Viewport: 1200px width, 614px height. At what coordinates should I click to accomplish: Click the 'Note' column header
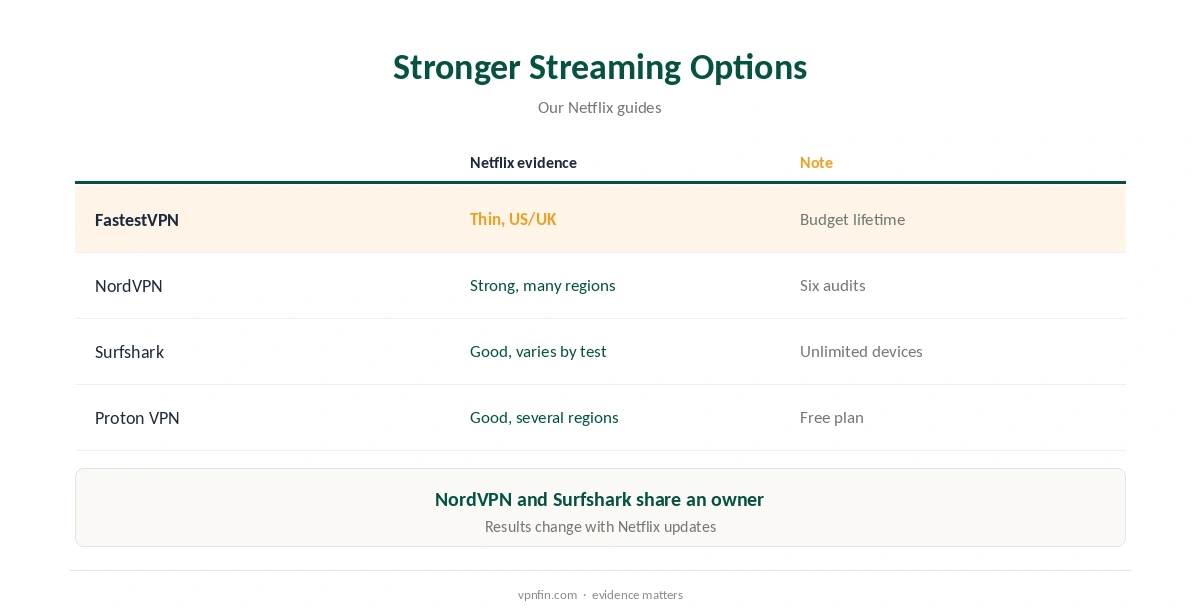(x=816, y=163)
